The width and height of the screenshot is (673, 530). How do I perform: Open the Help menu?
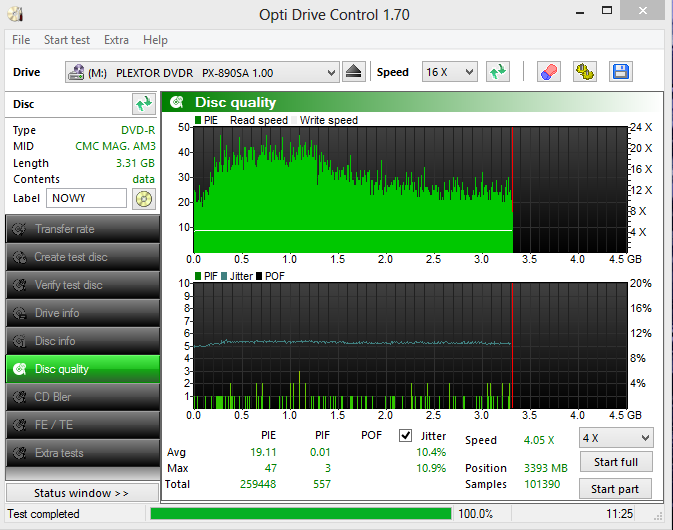coord(155,40)
